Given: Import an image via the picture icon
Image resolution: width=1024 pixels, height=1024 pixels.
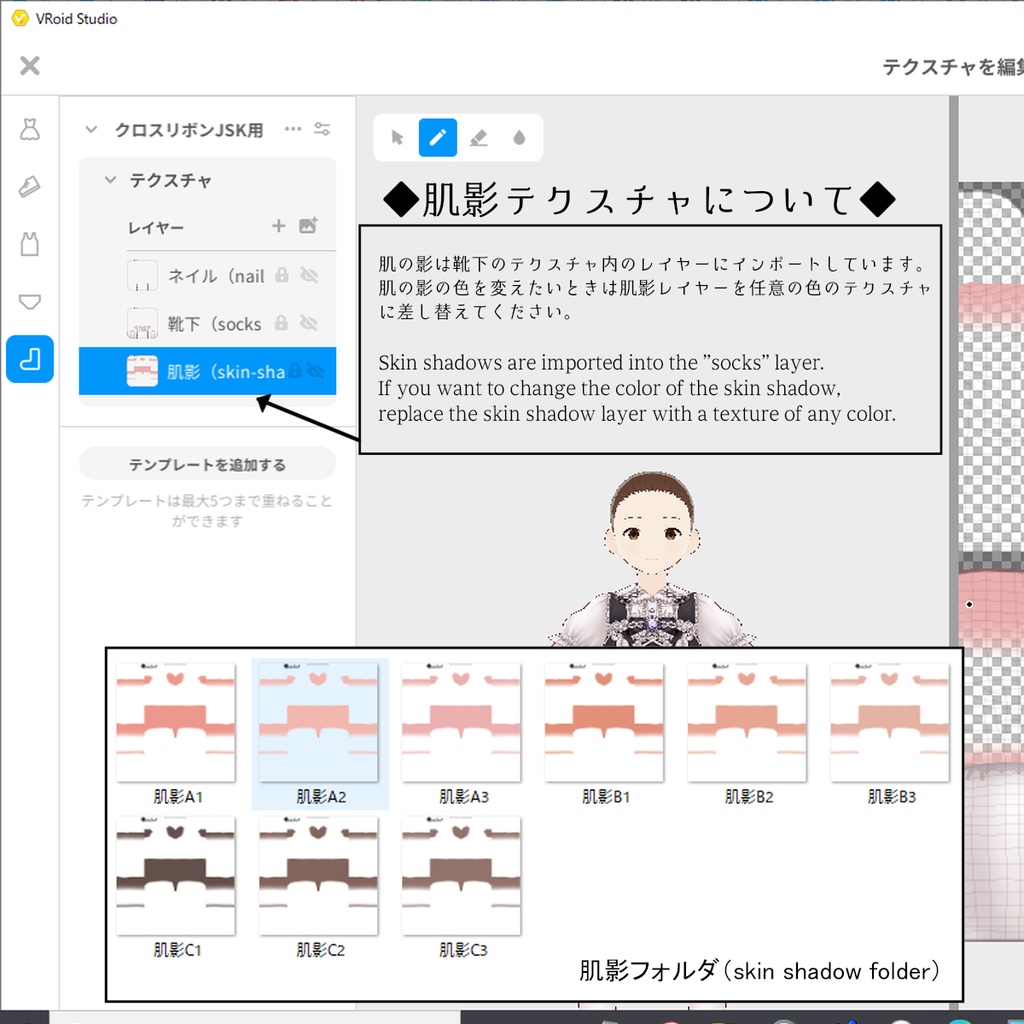Looking at the screenshot, I should (x=307, y=227).
